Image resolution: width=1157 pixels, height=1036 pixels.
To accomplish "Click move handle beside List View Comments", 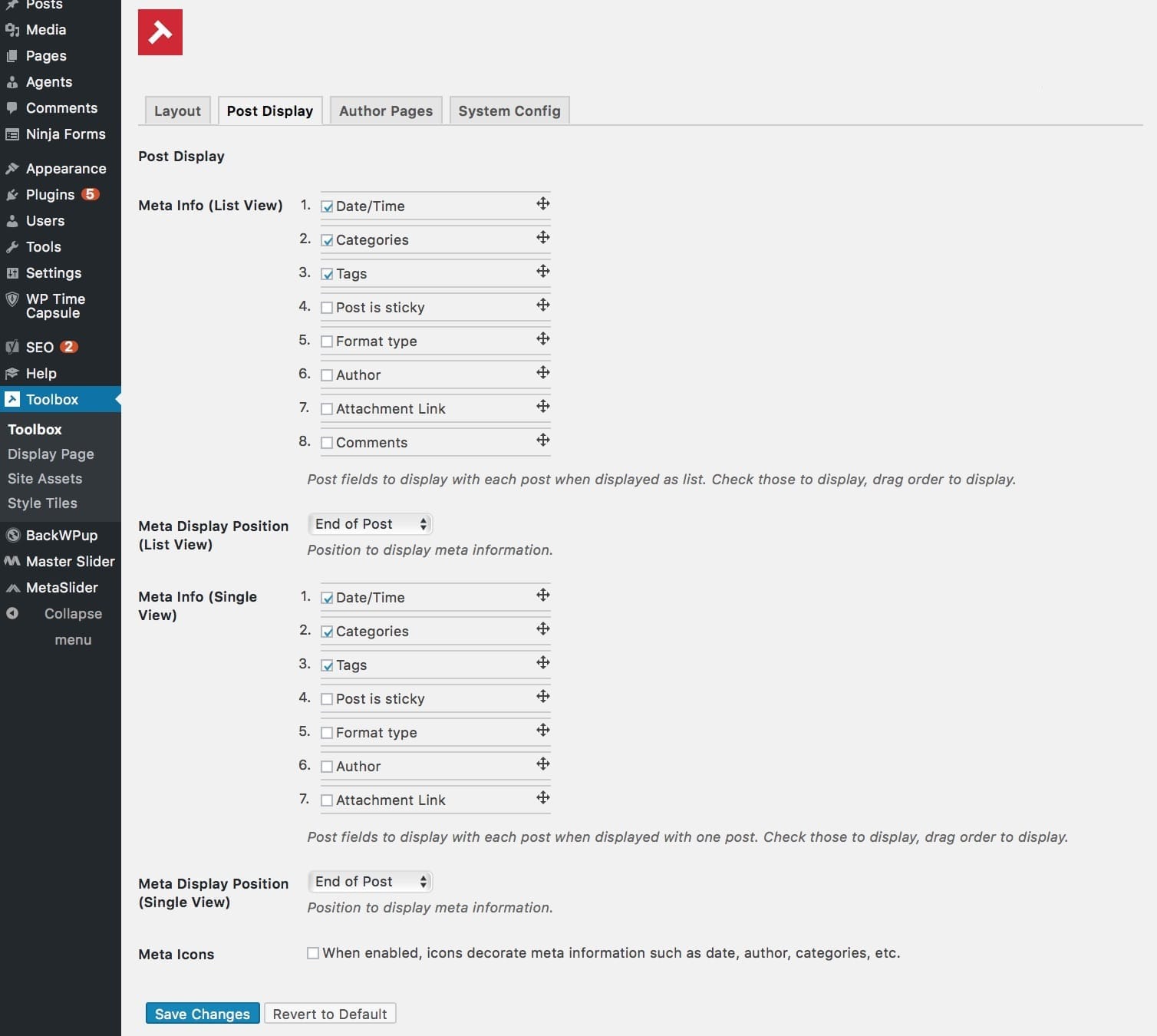I will pyautogui.click(x=543, y=440).
